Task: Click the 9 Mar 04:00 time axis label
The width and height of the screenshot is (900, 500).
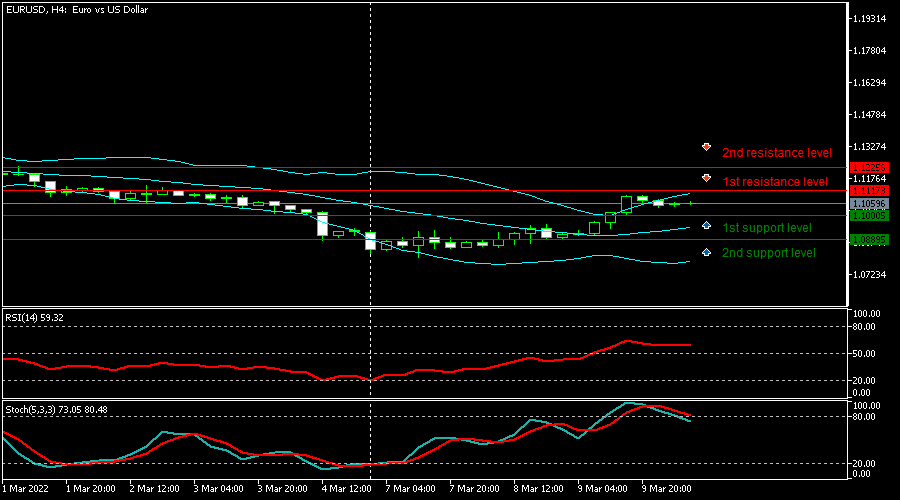Action: click(603, 489)
